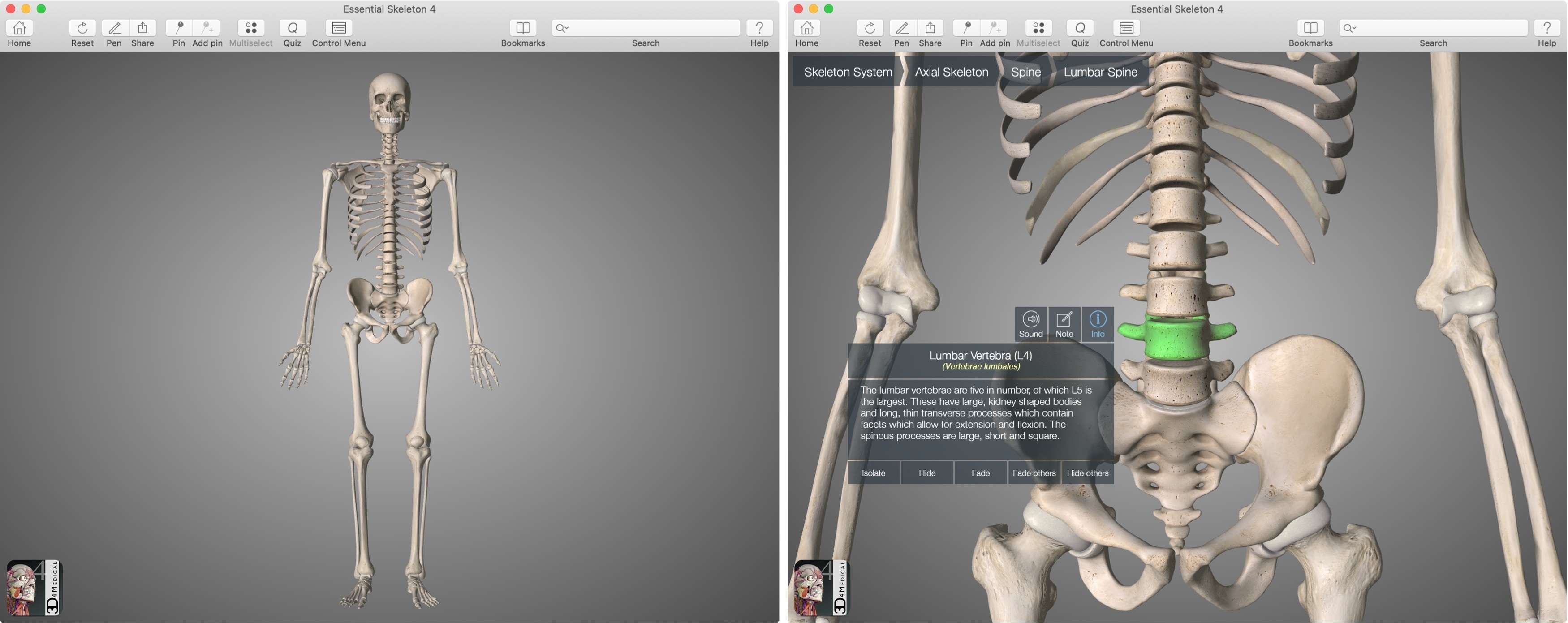
Task: Click Hide others button
Action: [x=1088, y=473]
